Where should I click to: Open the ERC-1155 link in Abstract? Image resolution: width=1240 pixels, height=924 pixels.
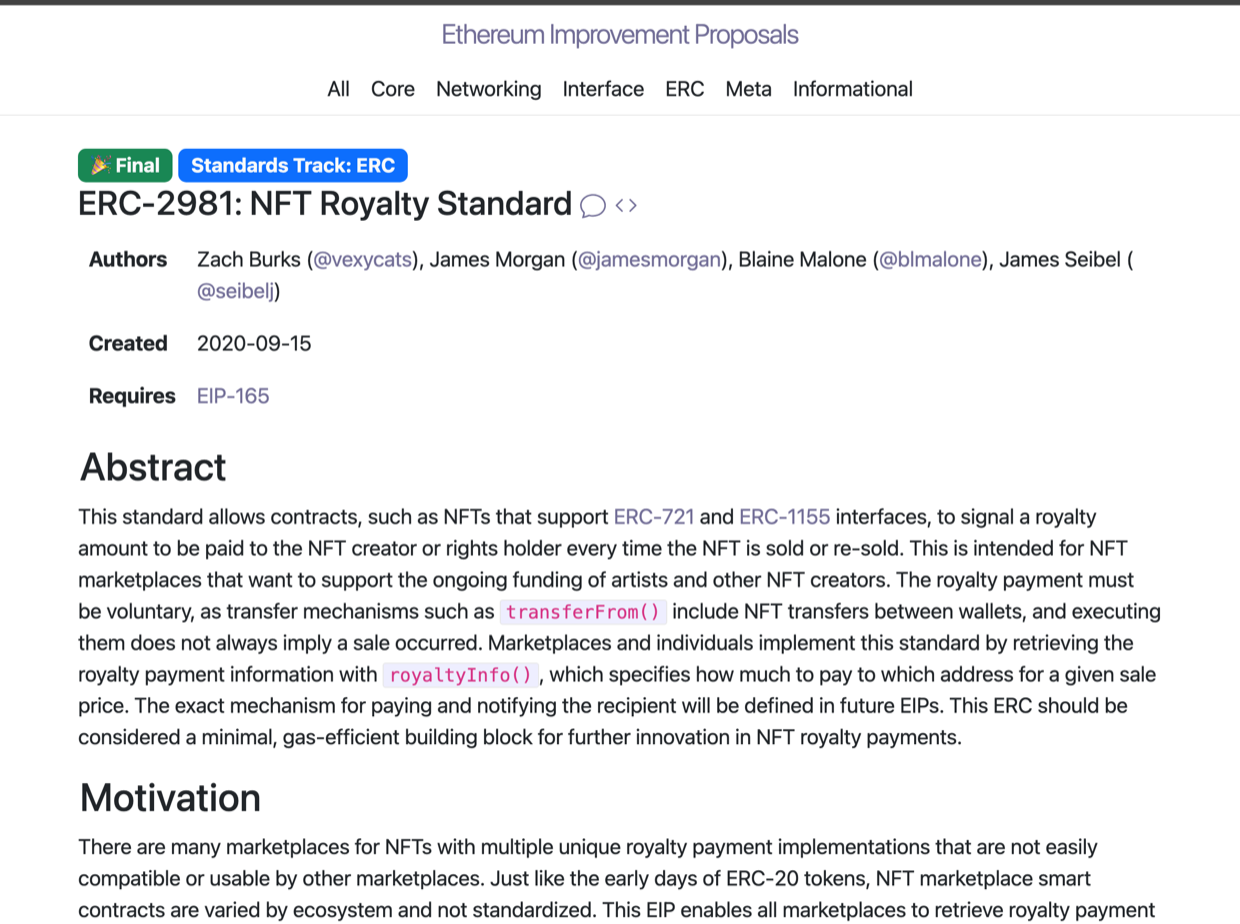tap(785, 517)
